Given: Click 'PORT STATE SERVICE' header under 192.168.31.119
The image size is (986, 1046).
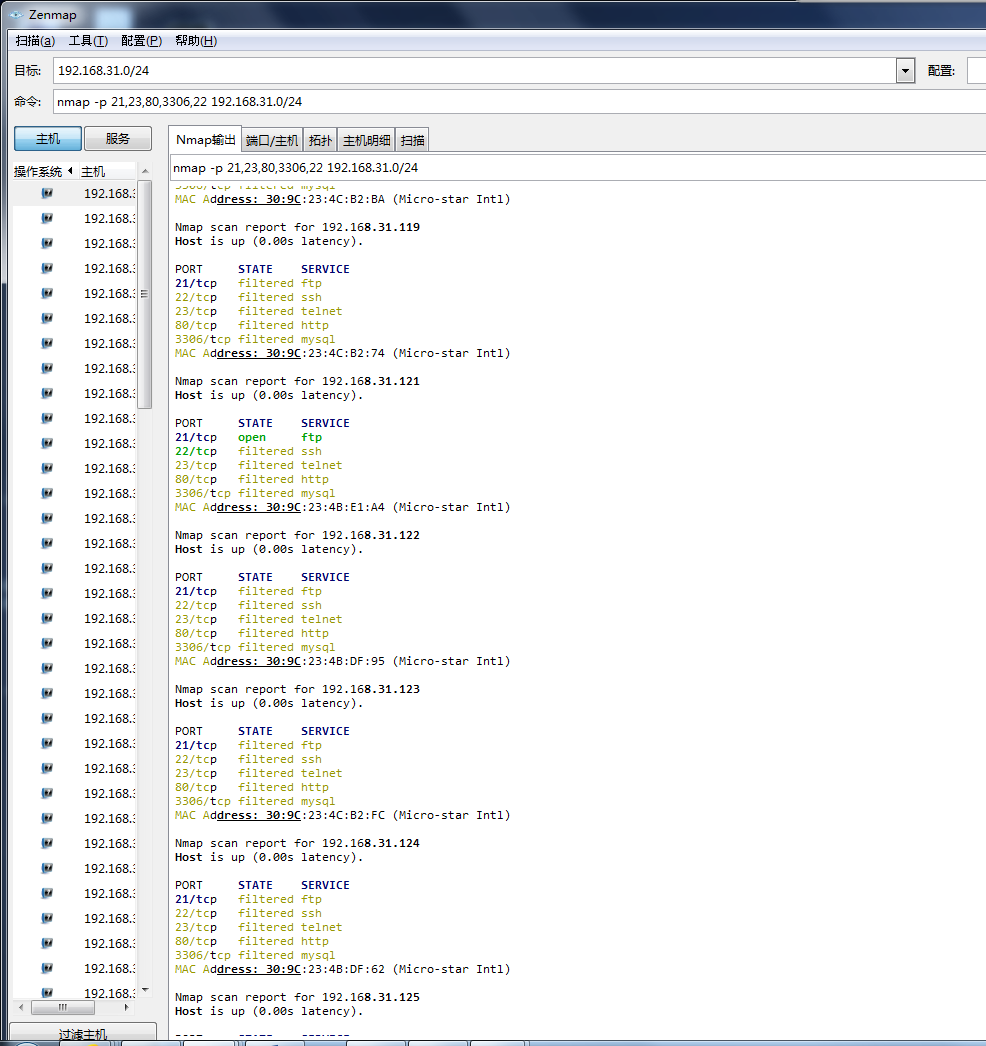Looking at the screenshot, I should (x=262, y=270).
